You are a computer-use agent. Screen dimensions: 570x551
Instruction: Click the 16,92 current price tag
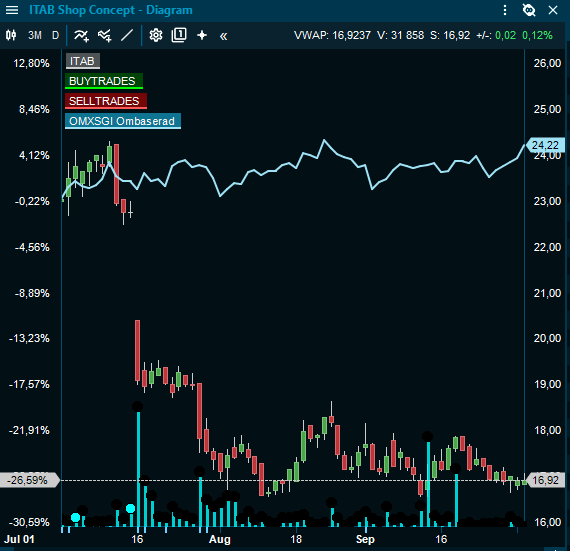click(545, 480)
